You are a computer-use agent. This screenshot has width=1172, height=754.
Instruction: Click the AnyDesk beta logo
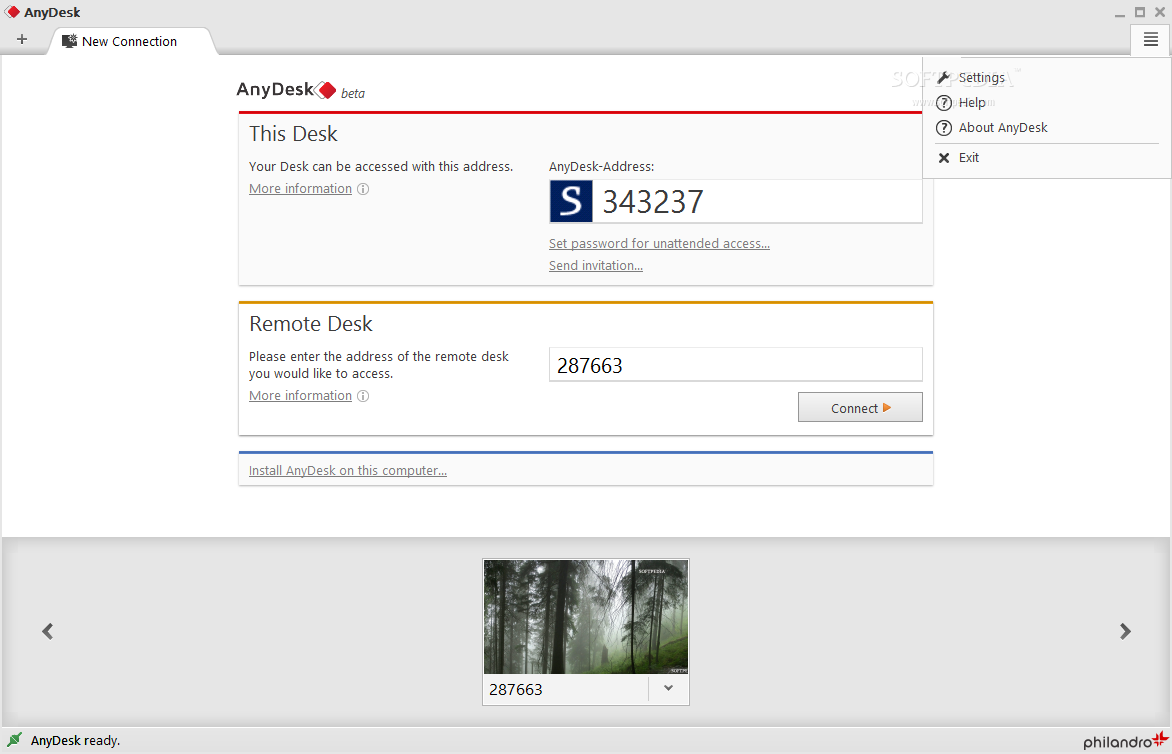(300, 90)
